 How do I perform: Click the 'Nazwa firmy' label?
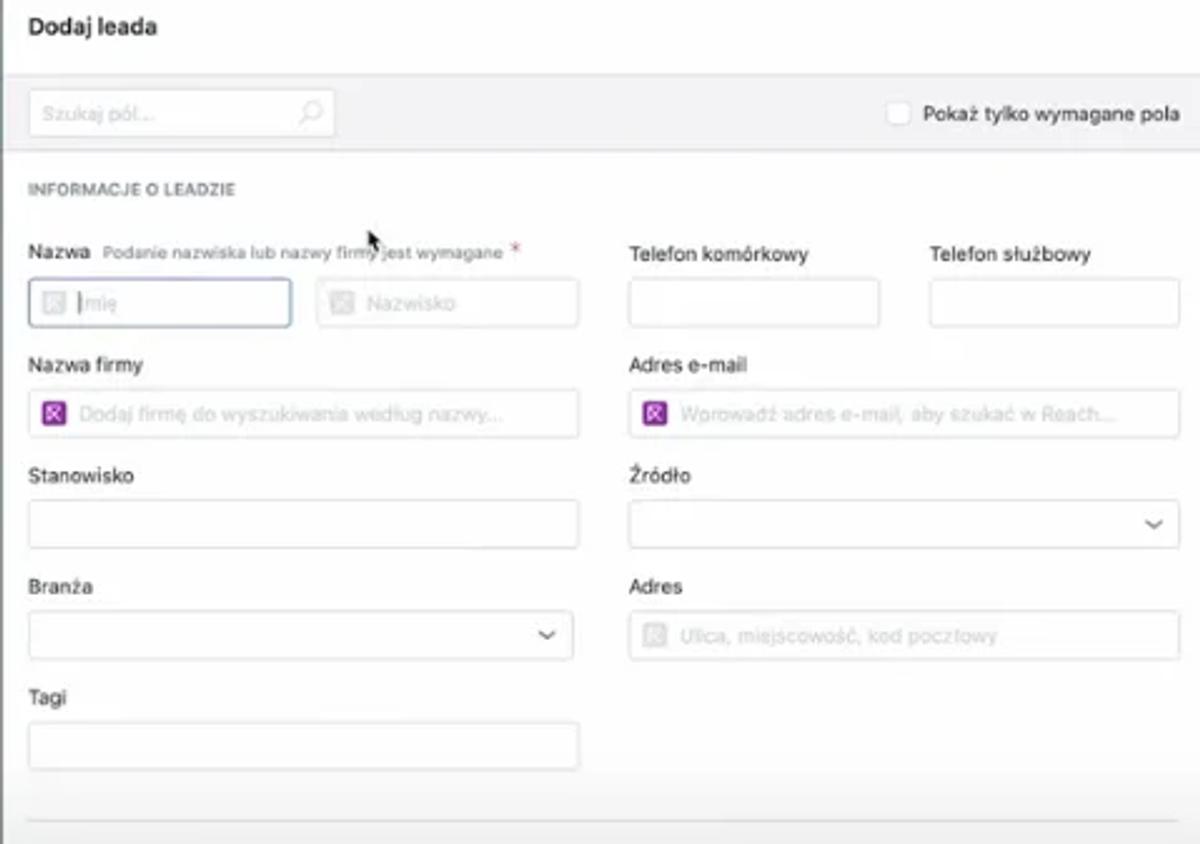pyautogui.click(x=85, y=365)
